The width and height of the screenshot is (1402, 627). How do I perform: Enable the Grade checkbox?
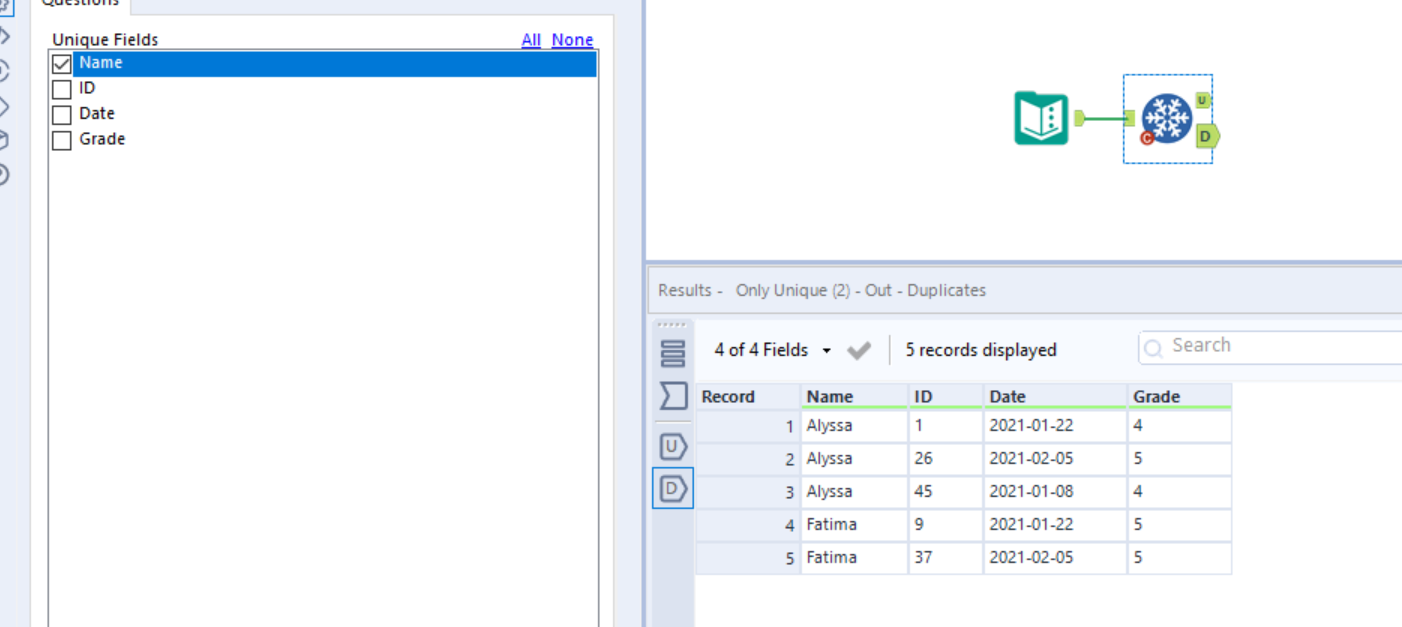[x=61, y=139]
